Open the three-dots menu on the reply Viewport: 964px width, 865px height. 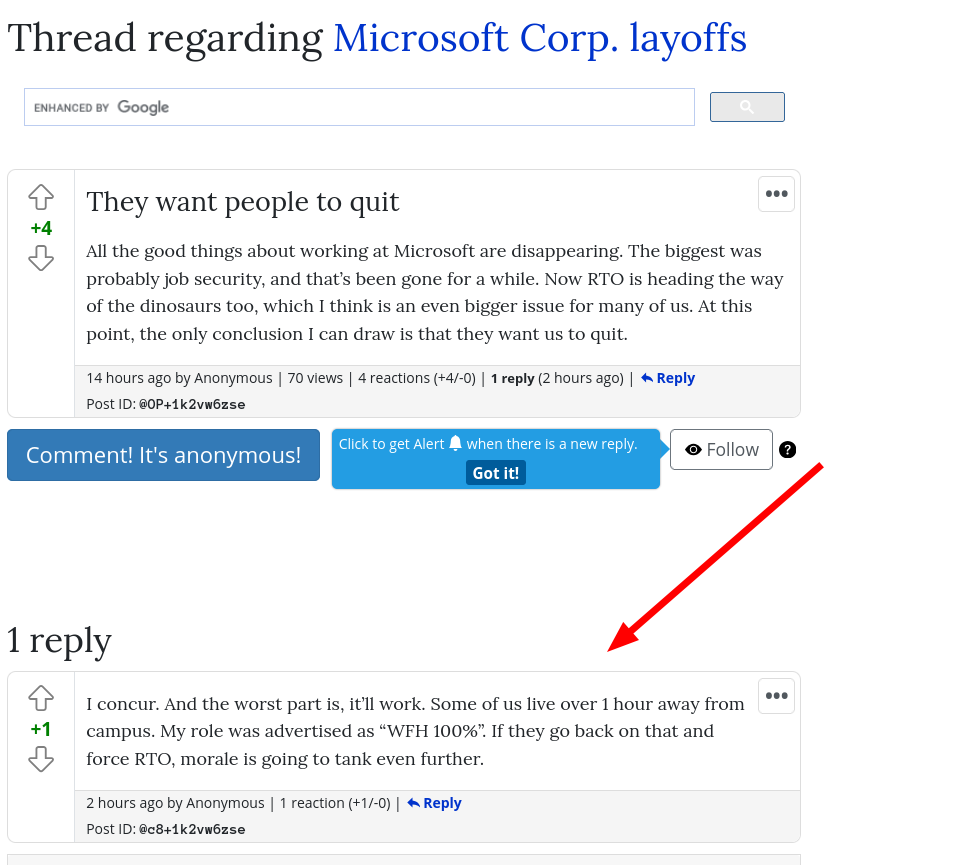(x=776, y=696)
